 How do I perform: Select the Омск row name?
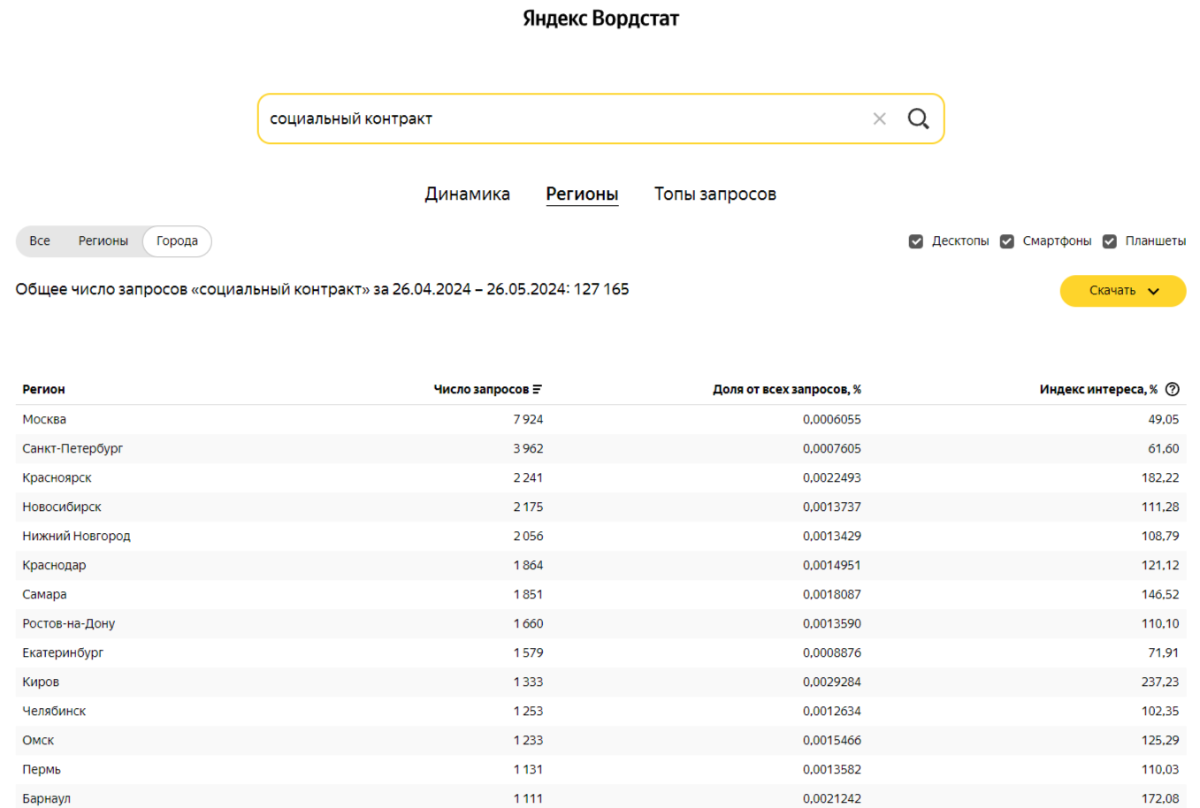click(38, 740)
